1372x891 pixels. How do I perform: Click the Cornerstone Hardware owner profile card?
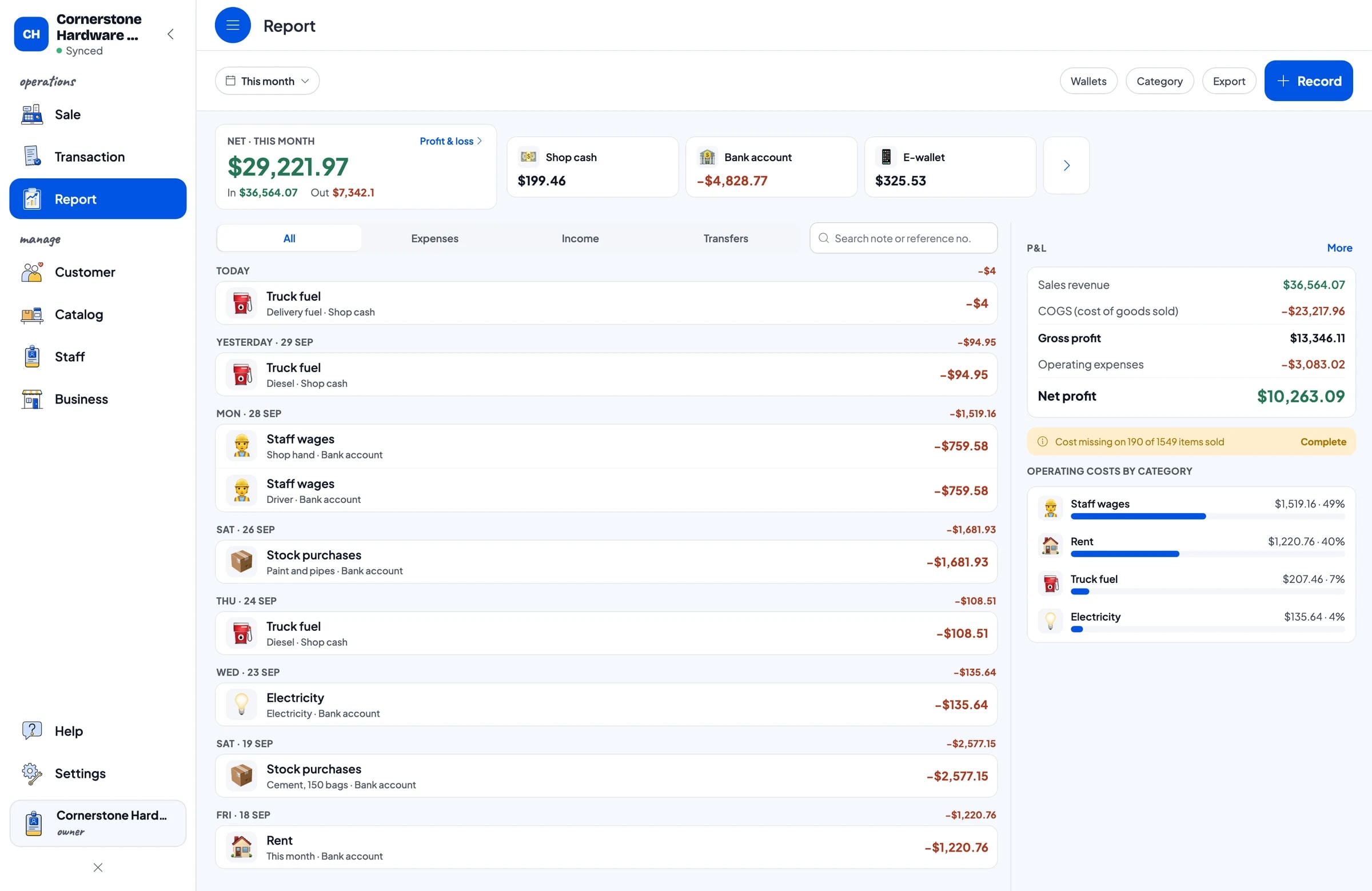[98, 823]
